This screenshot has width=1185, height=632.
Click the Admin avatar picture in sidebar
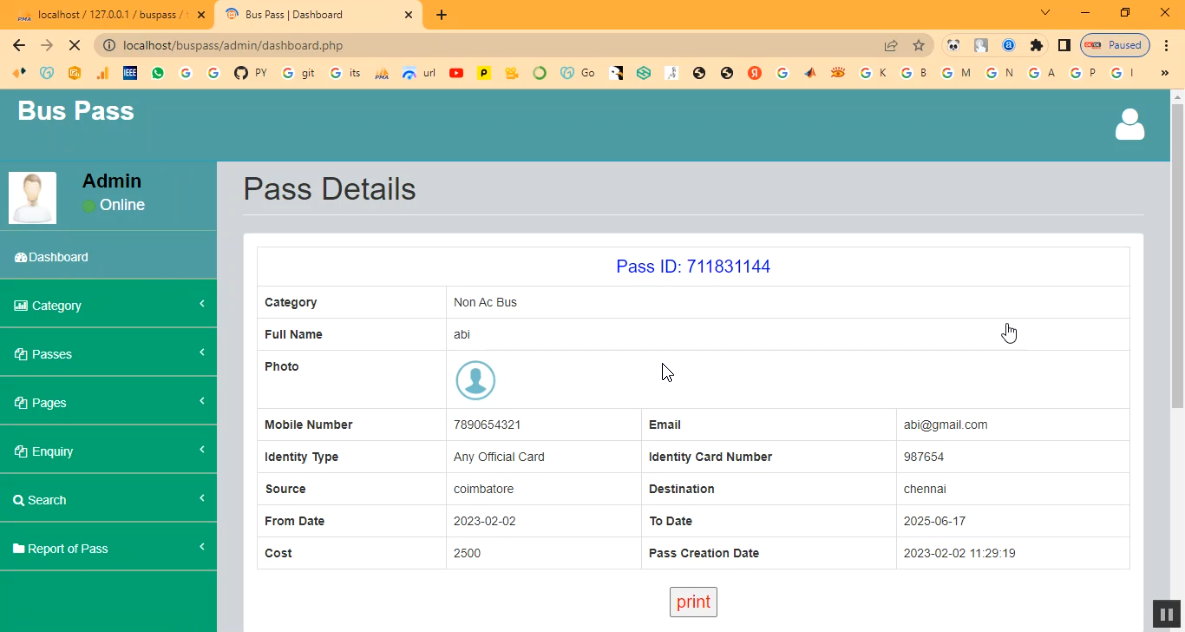pos(32,197)
